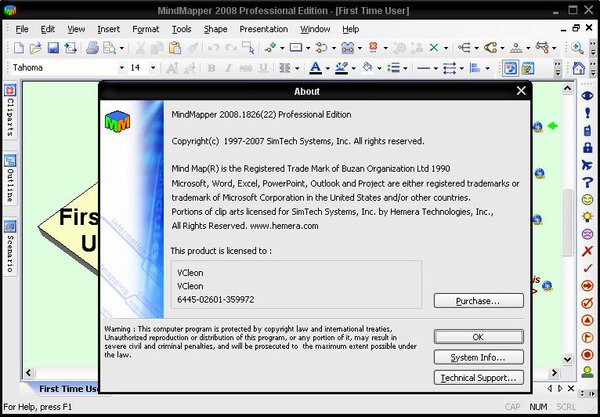Open the font size 14 dropdown
Screen dimensions: 600x417
point(153,68)
